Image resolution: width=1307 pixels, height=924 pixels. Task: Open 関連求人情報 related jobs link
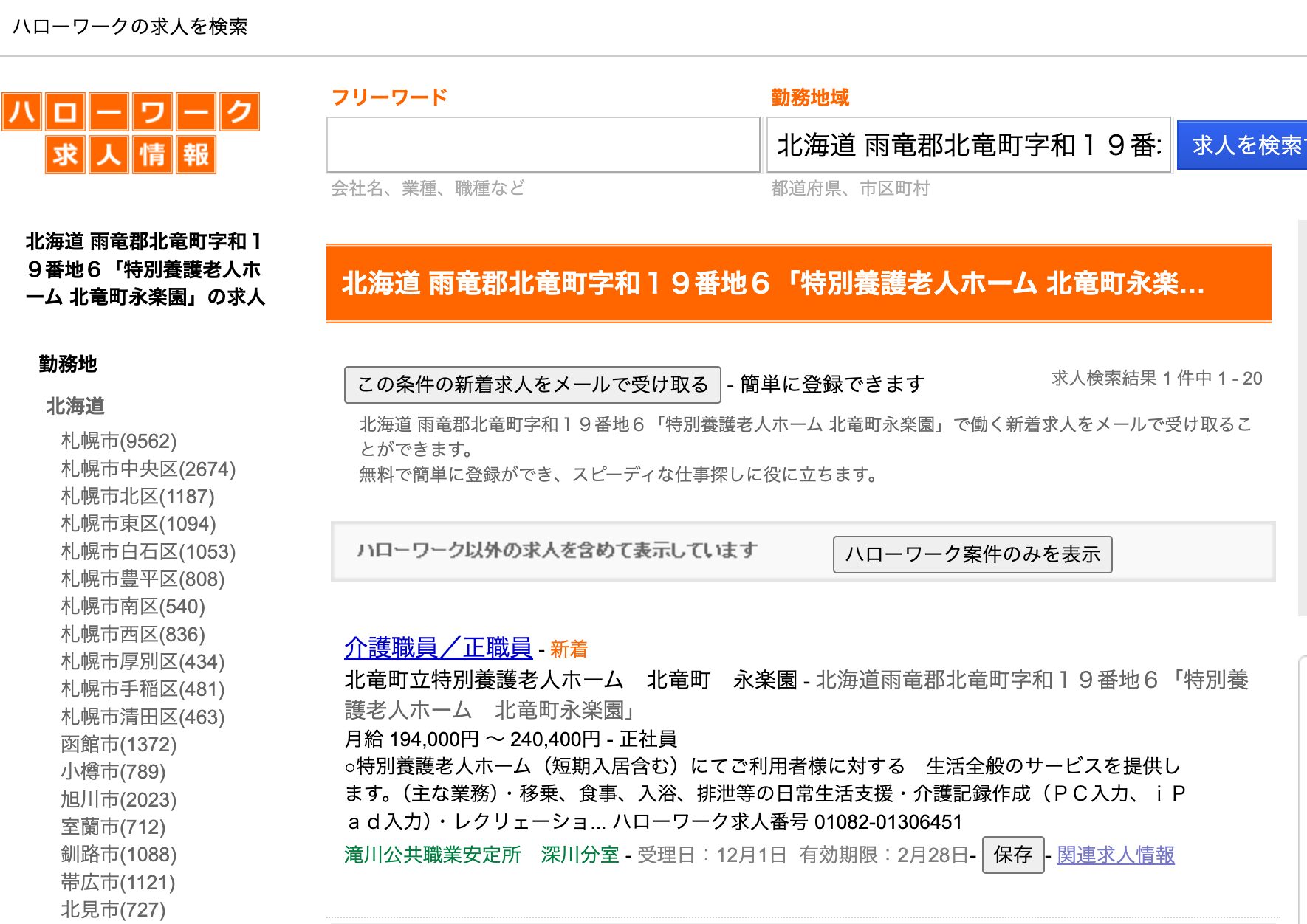[x=1116, y=855]
